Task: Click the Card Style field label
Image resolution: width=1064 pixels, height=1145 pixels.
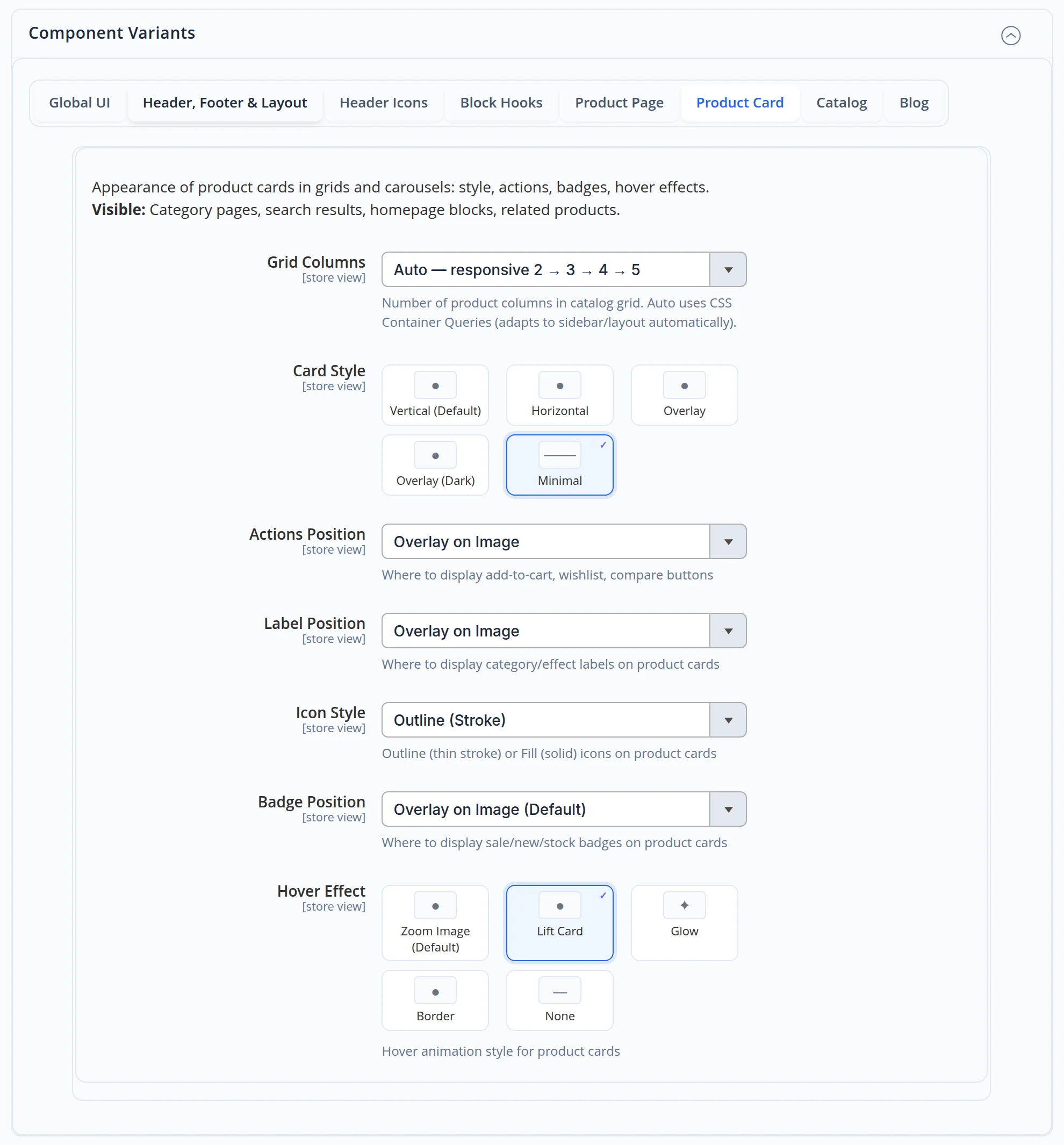Action: point(329,370)
